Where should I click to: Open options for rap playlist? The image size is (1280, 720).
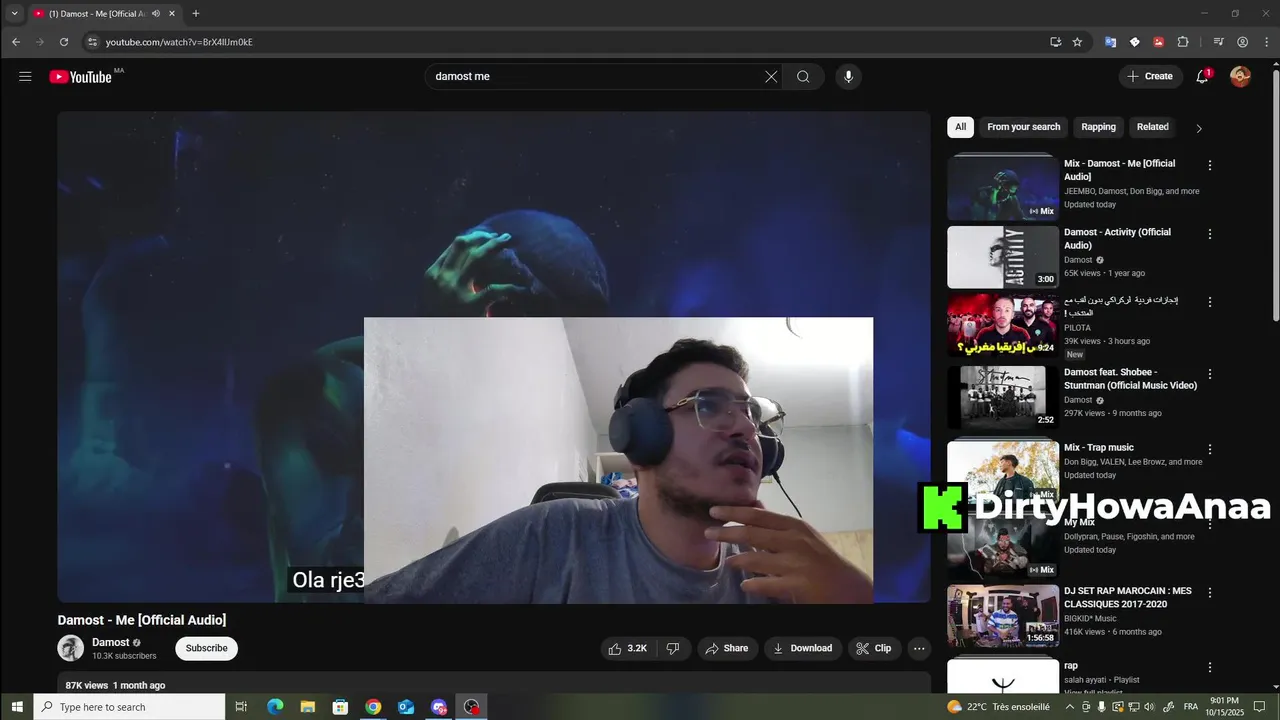click(1209, 667)
